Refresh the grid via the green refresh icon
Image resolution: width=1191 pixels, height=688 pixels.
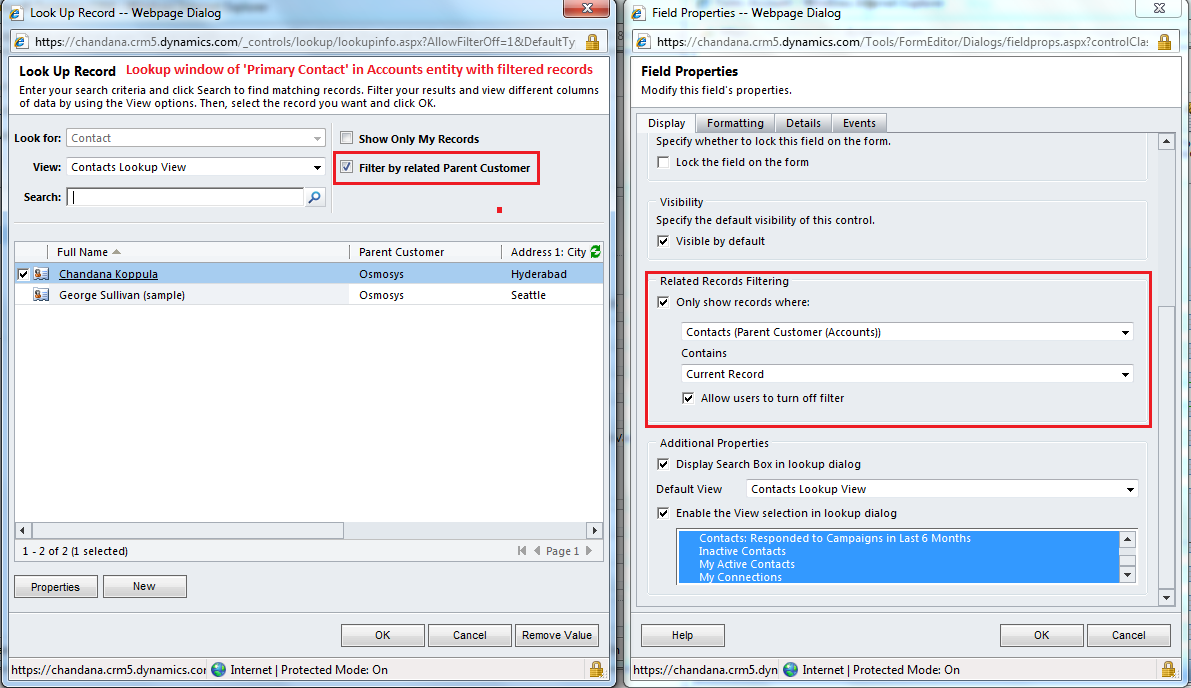click(x=594, y=251)
